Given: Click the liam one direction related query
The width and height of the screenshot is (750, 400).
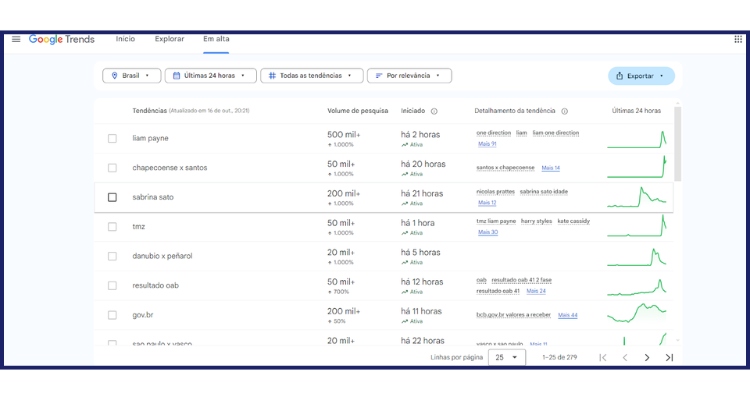Looking at the screenshot, I should (x=556, y=133).
